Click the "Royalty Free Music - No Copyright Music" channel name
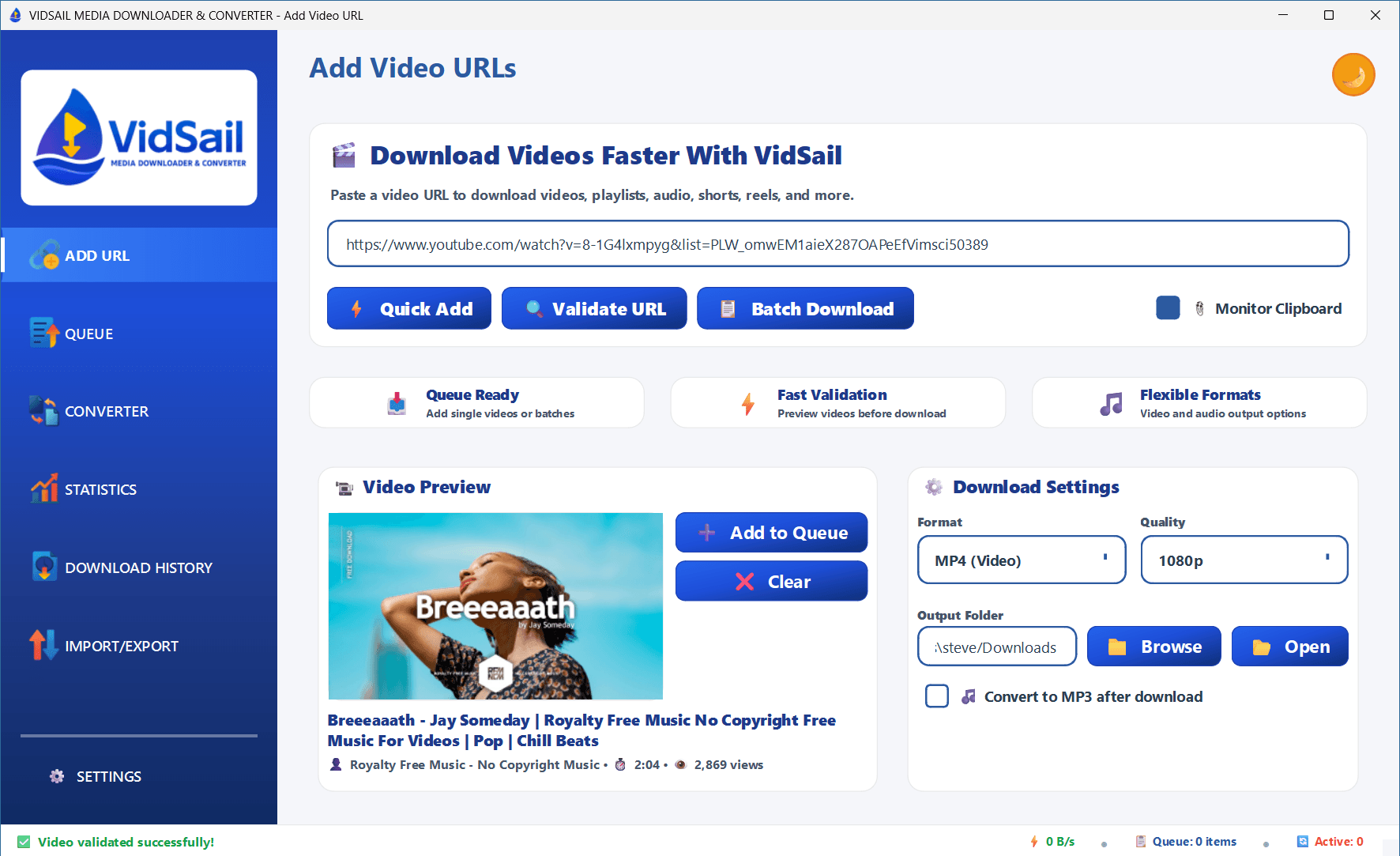This screenshot has width=1400, height=856. 475,764
